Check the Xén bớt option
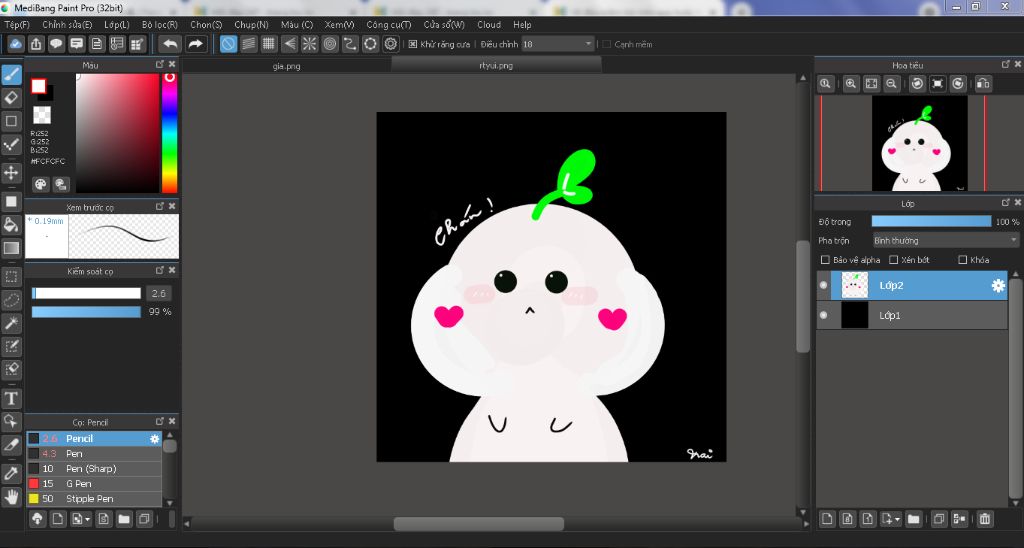1024x548 pixels. [893, 260]
